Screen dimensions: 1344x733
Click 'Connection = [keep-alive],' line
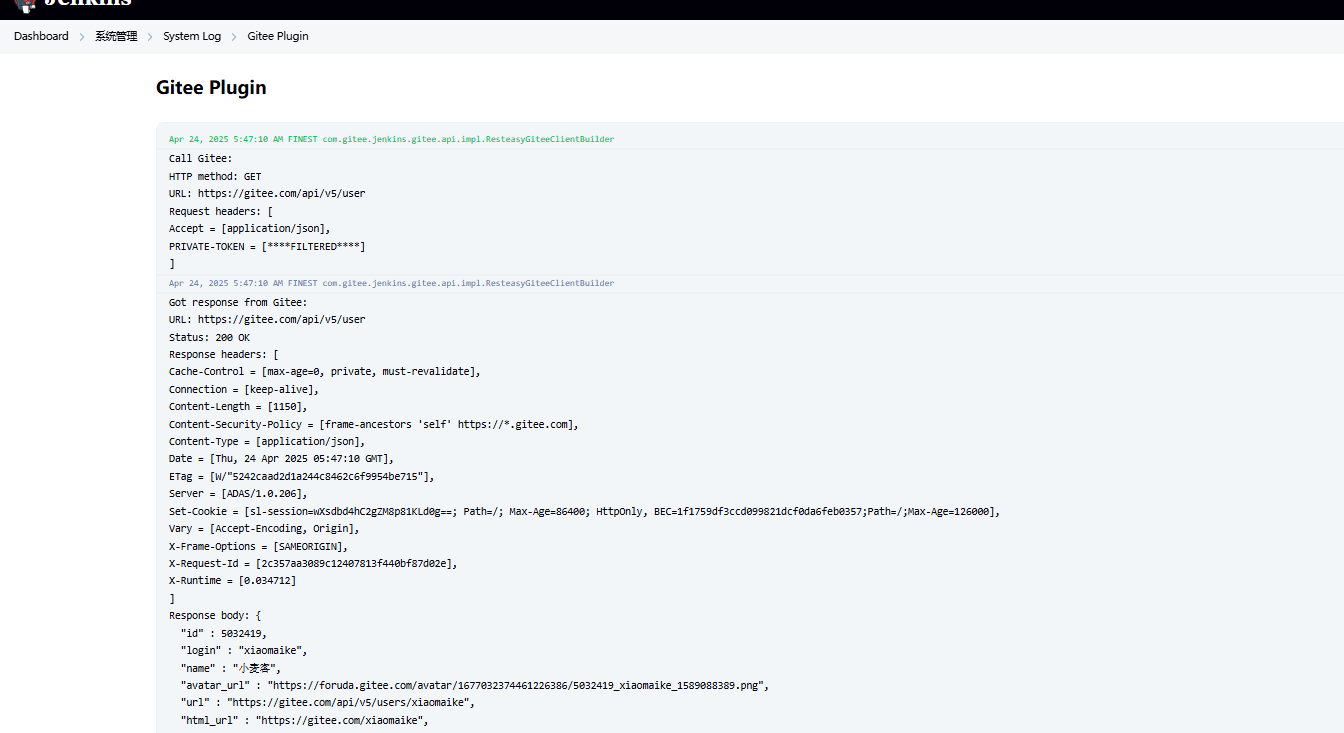(244, 389)
